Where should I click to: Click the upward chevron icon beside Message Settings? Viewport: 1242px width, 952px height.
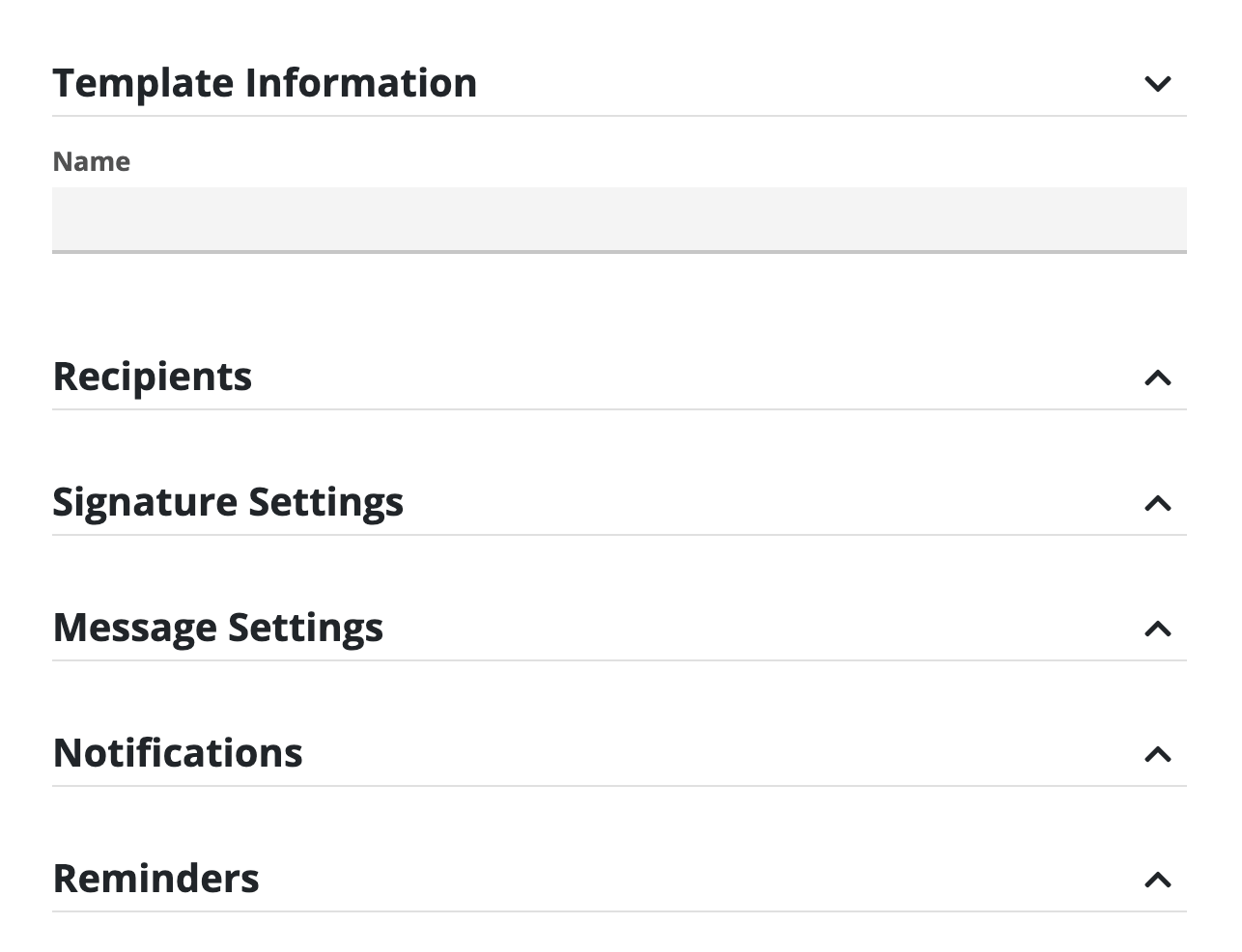1160,629
